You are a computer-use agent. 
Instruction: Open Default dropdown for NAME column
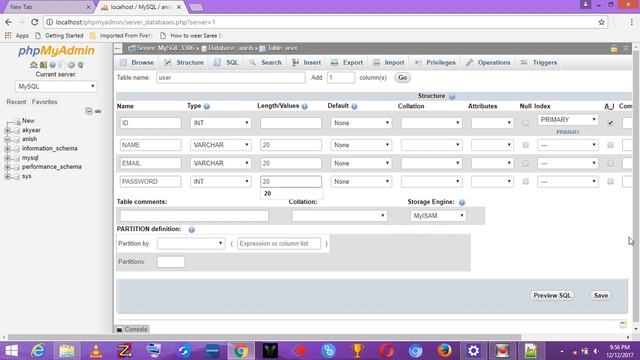tap(361, 145)
